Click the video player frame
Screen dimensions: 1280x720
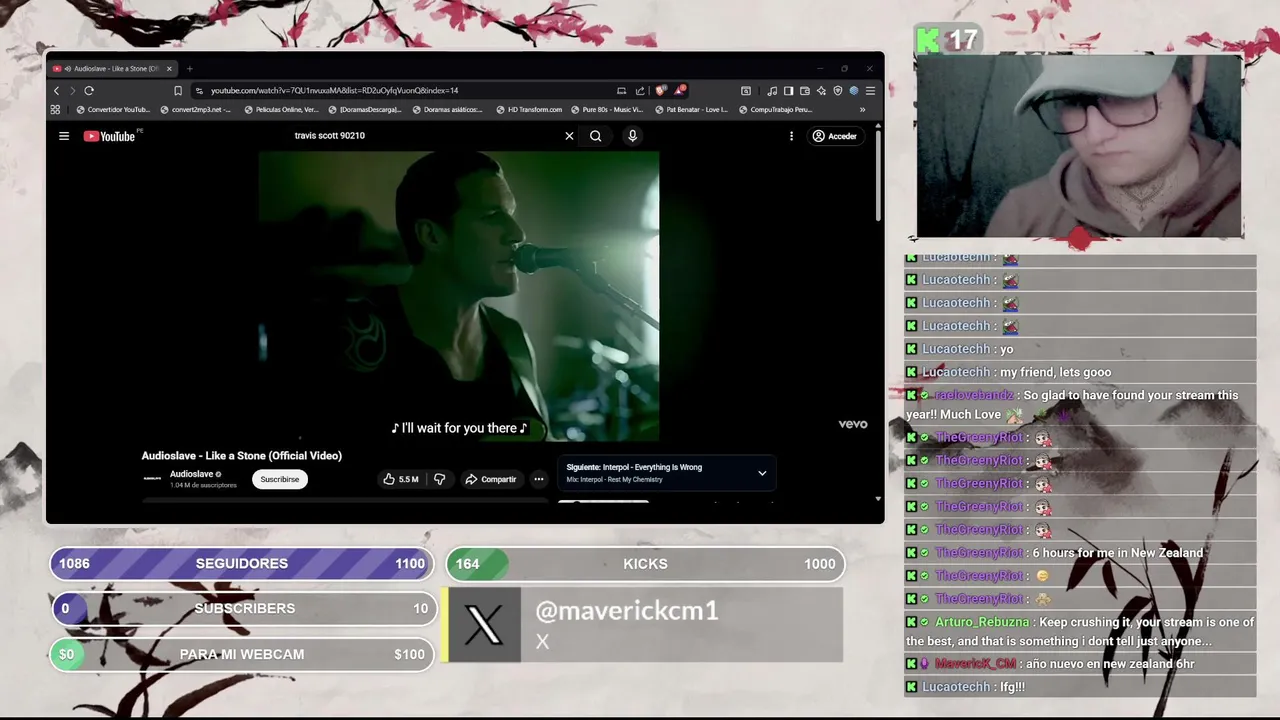tap(459, 296)
